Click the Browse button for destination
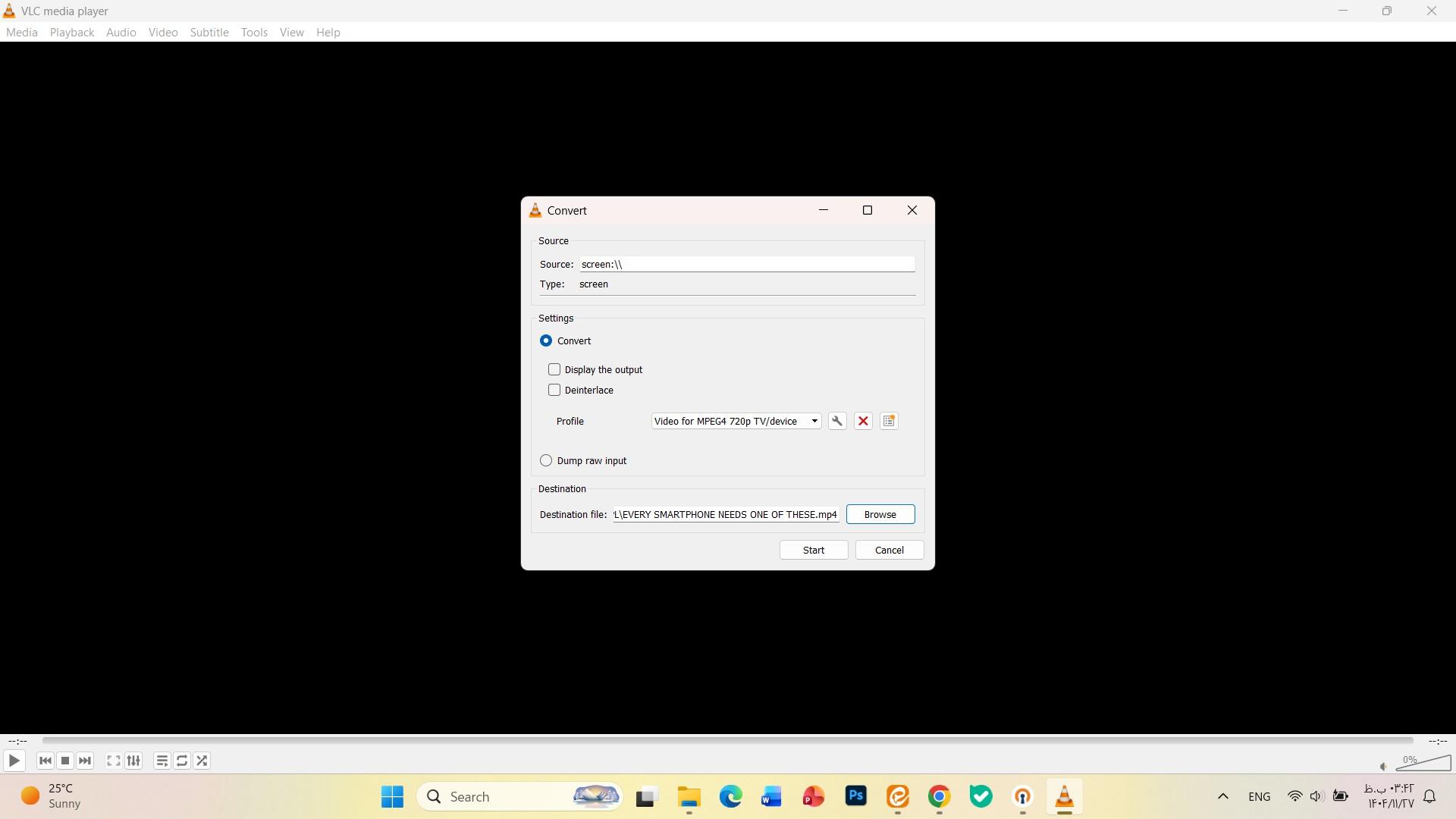1456x819 pixels. [880, 514]
